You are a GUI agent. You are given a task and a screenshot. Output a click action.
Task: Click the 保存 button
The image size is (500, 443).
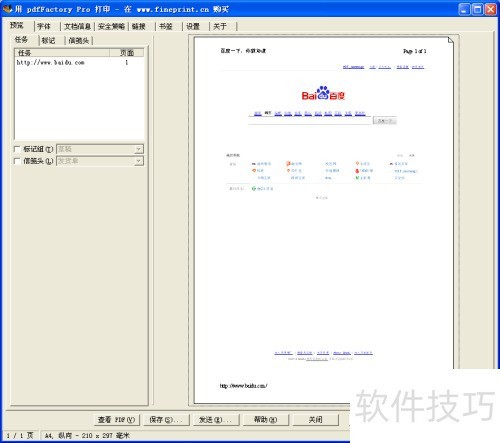166,420
